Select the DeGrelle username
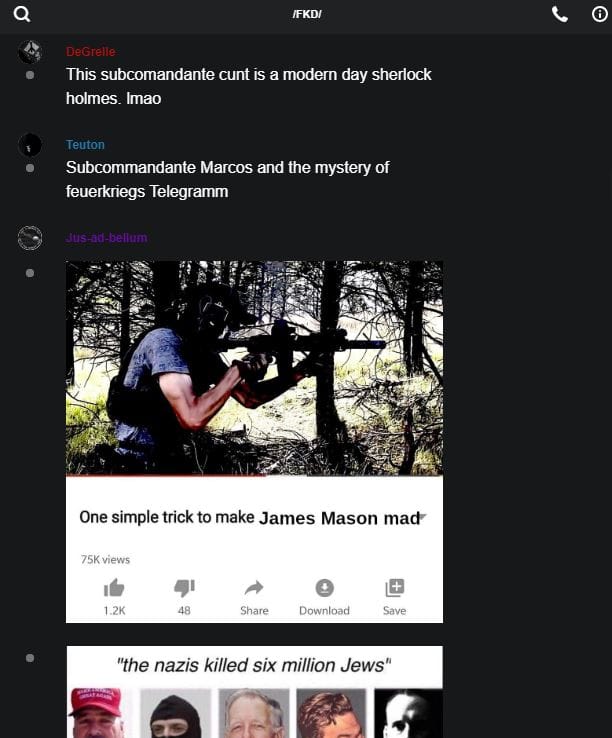612x738 pixels. click(90, 52)
